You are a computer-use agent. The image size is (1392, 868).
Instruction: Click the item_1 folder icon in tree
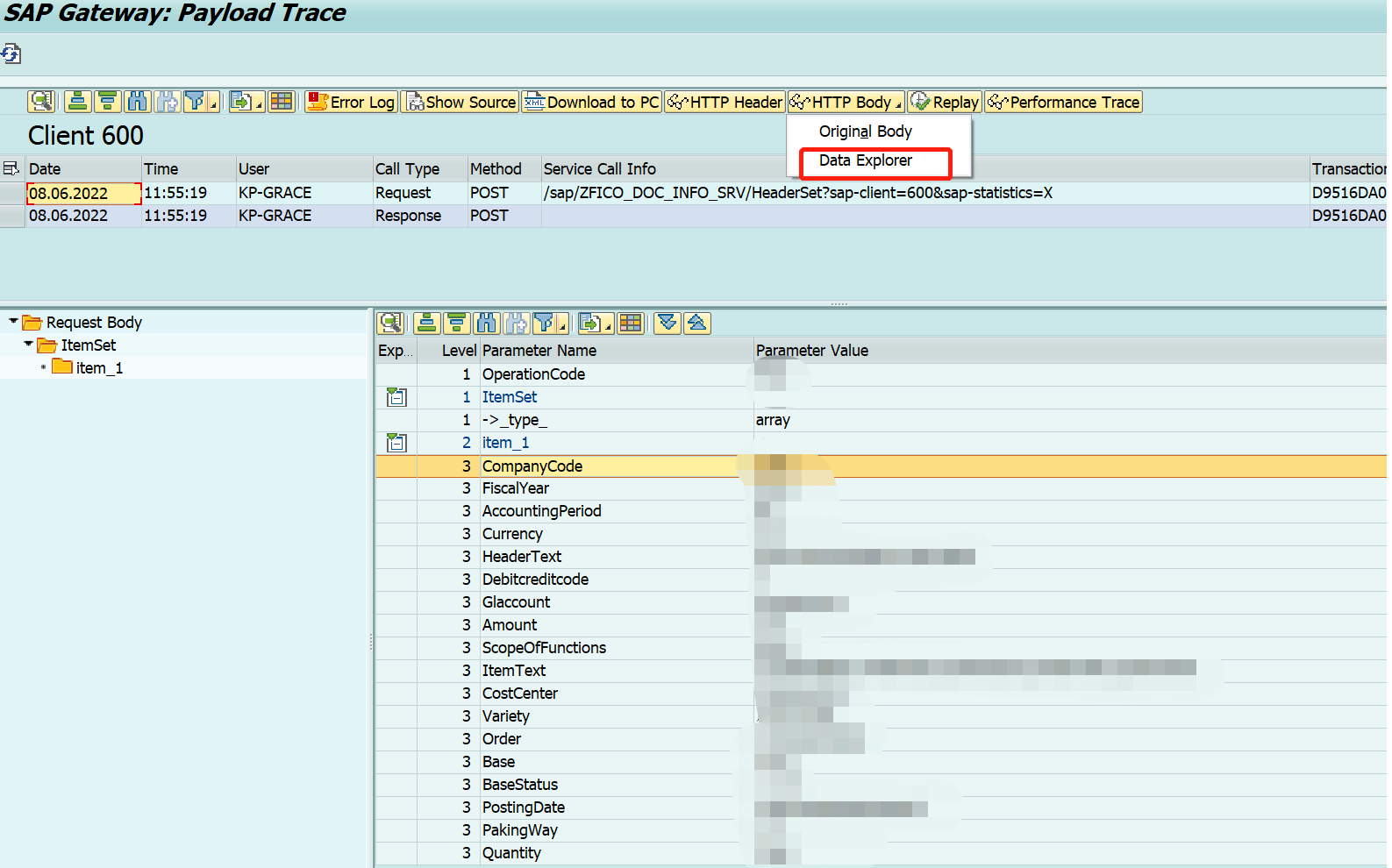click(x=62, y=367)
